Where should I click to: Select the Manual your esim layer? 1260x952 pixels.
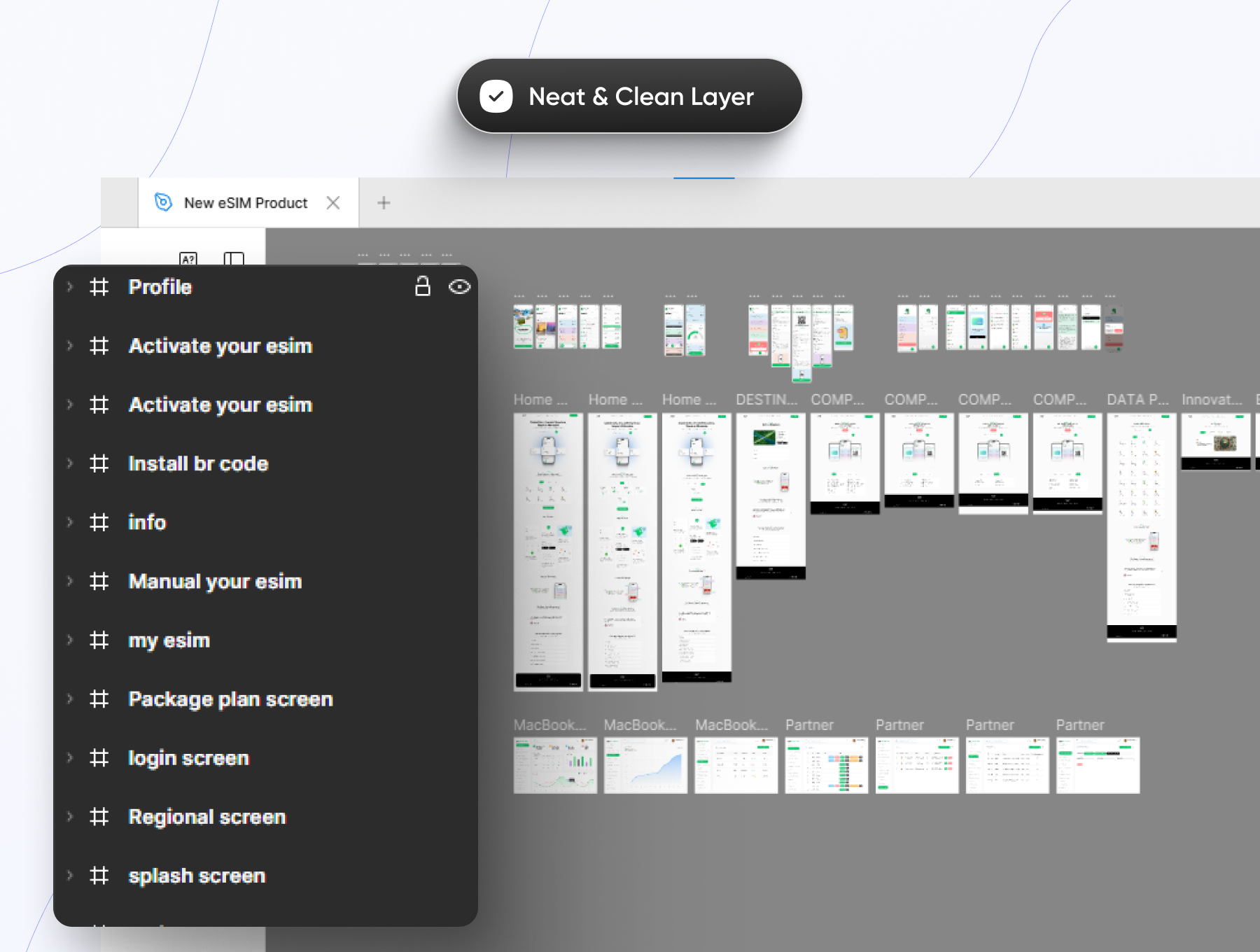pos(215,582)
